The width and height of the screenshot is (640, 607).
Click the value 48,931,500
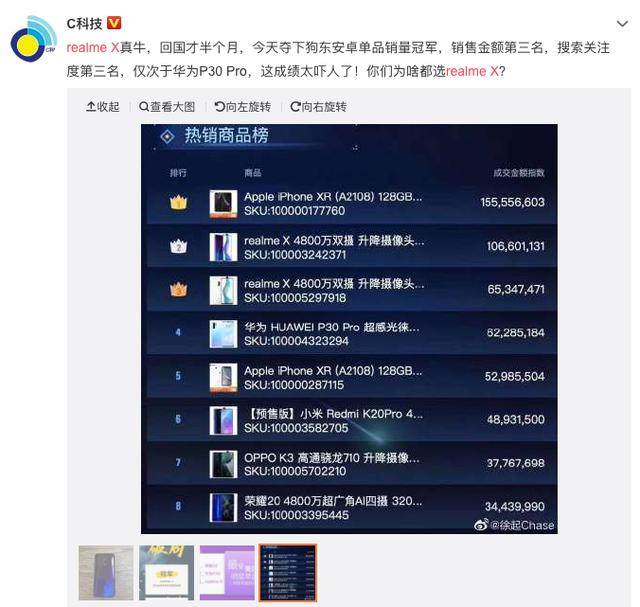click(x=516, y=420)
